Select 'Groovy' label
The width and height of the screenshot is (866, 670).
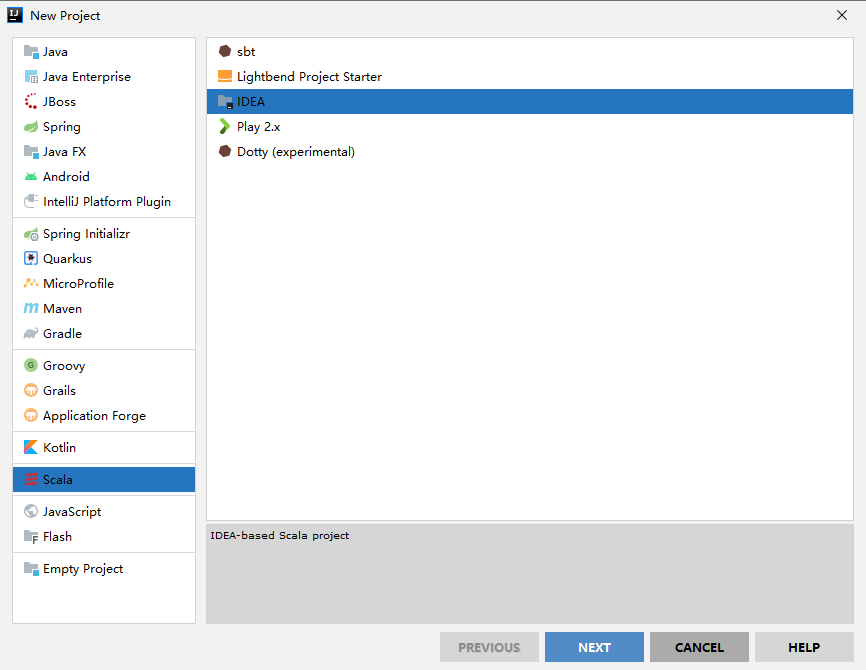coord(64,366)
